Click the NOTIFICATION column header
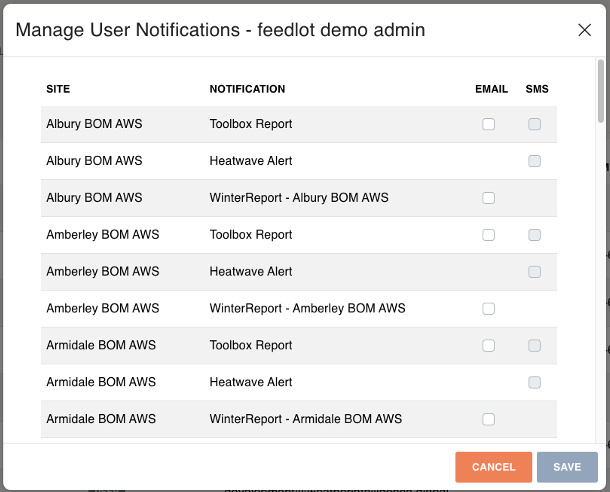 [x=247, y=89]
